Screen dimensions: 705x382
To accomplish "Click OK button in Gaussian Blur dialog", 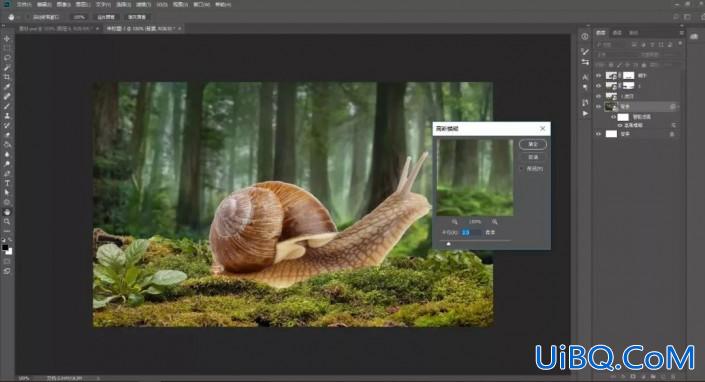I will (533, 144).
